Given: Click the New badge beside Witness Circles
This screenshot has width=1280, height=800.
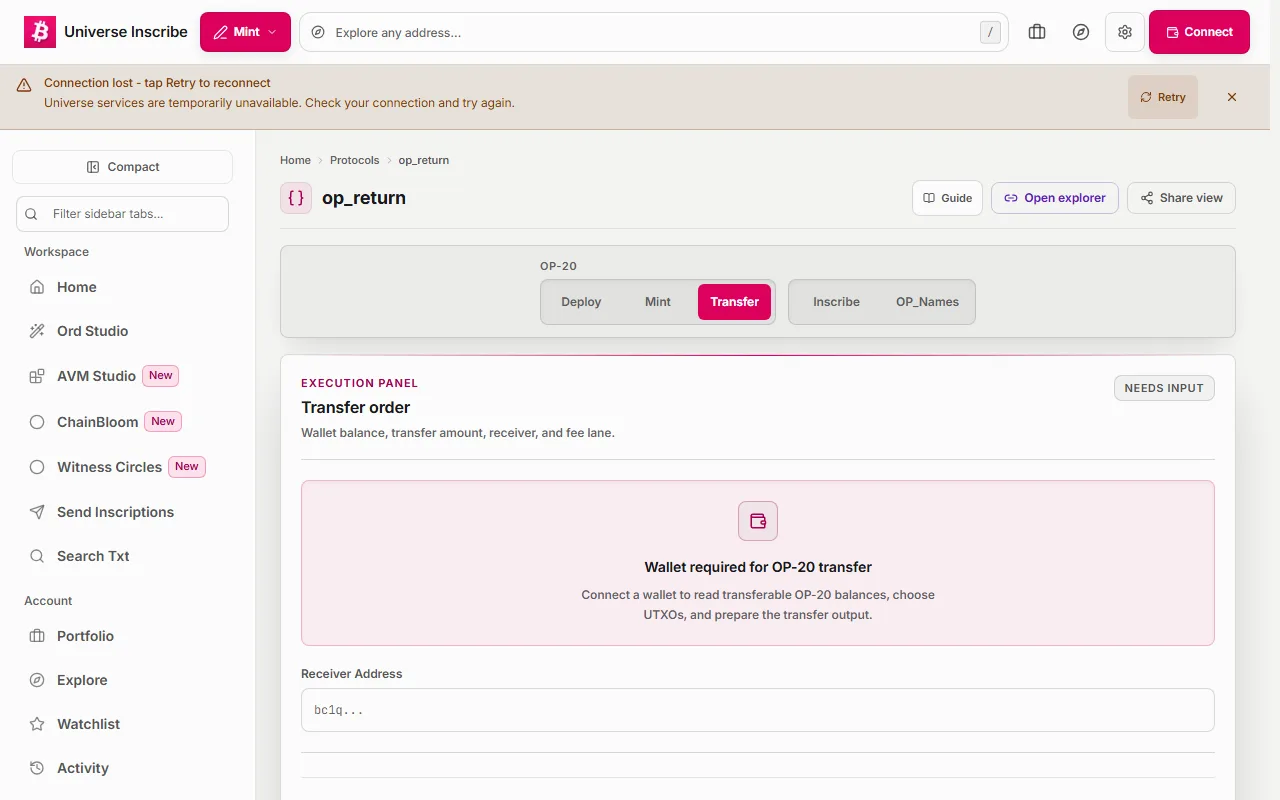Looking at the screenshot, I should coord(187,467).
